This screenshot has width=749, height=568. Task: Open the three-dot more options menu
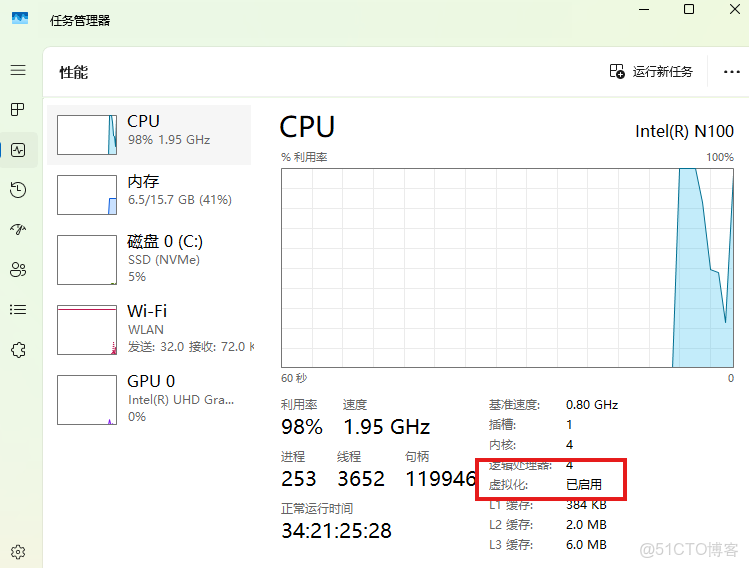coord(729,72)
